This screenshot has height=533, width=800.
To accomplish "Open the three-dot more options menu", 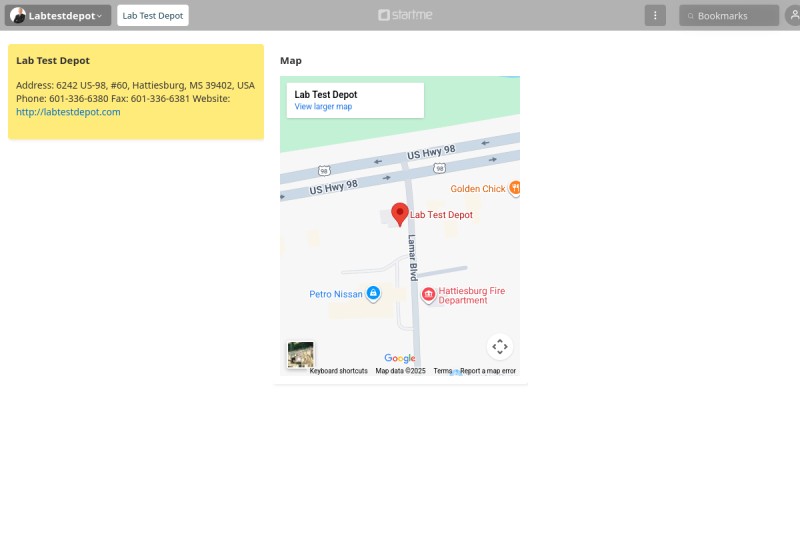I will tap(655, 15).
